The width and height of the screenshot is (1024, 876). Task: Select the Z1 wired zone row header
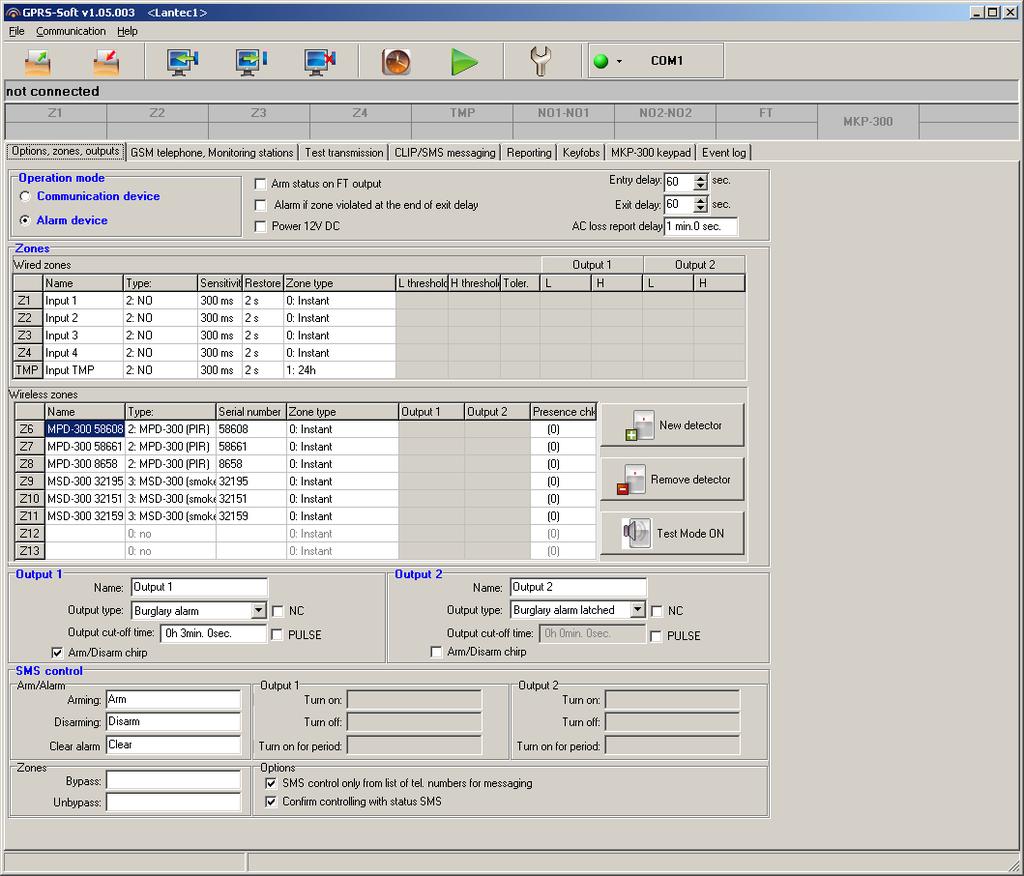click(x=27, y=300)
